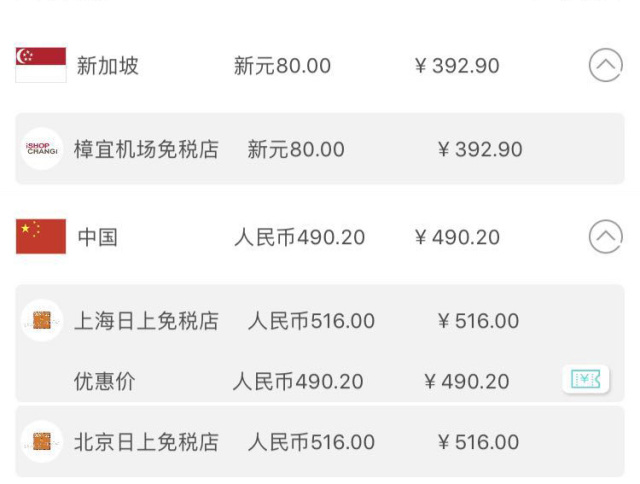
Task: Open the coupon ticket icon
Action: point(586,380)
